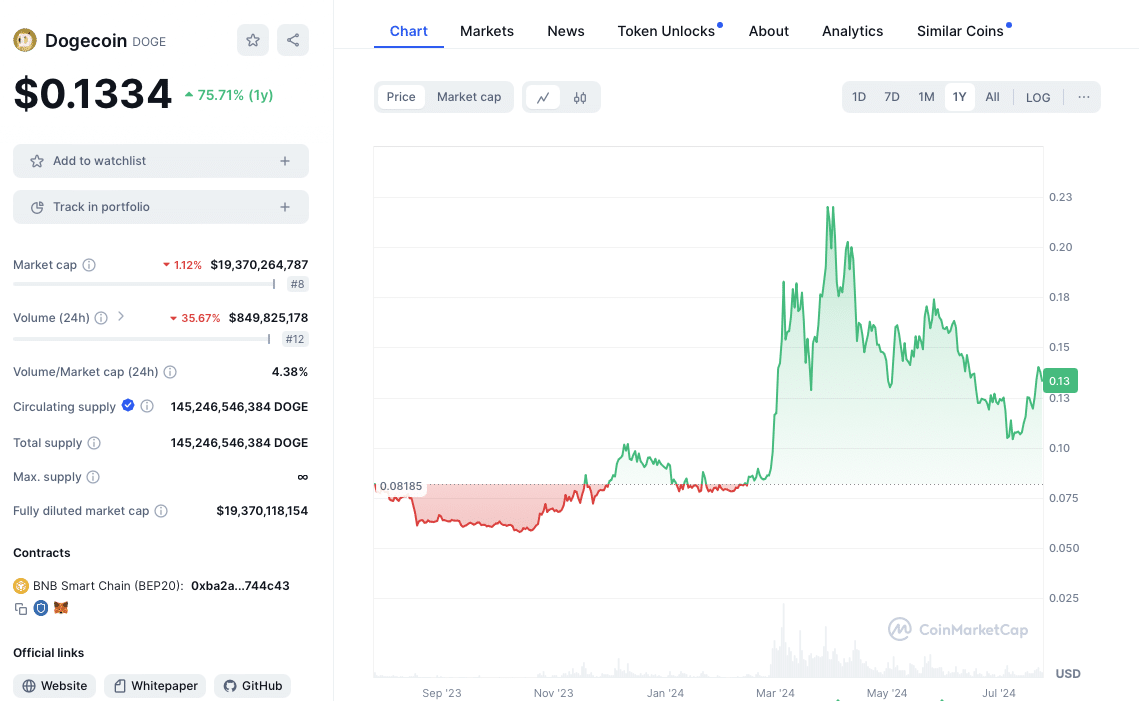Click the Official links heading
Viewport: 1139px width, 701px height.
49,653
